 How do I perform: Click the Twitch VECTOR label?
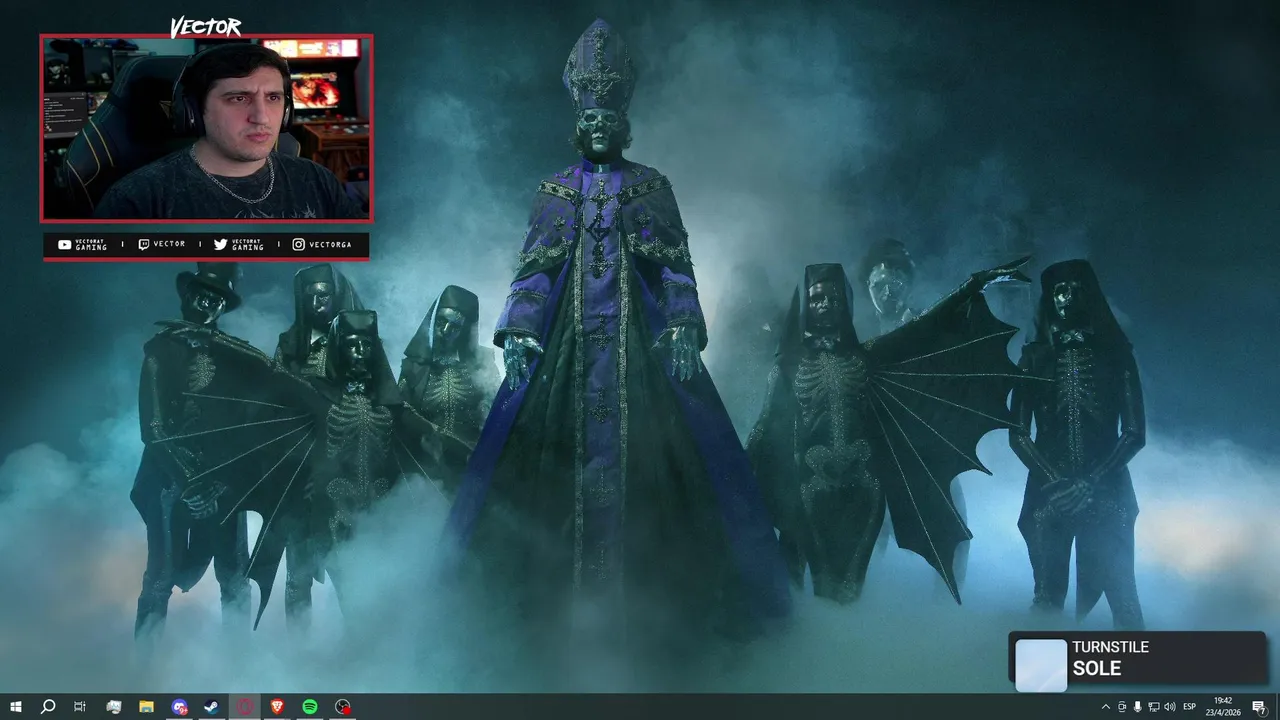(x=161, y=244)
